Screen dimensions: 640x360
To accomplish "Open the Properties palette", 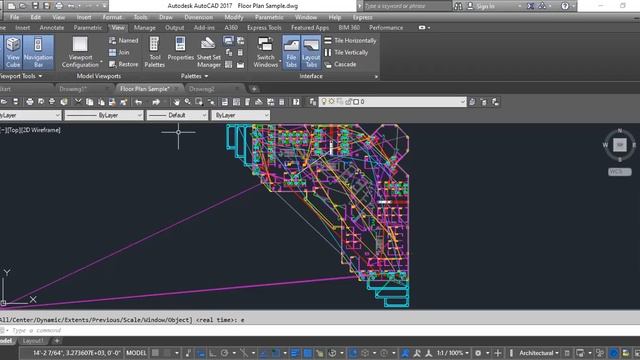I will click(180, 49).
